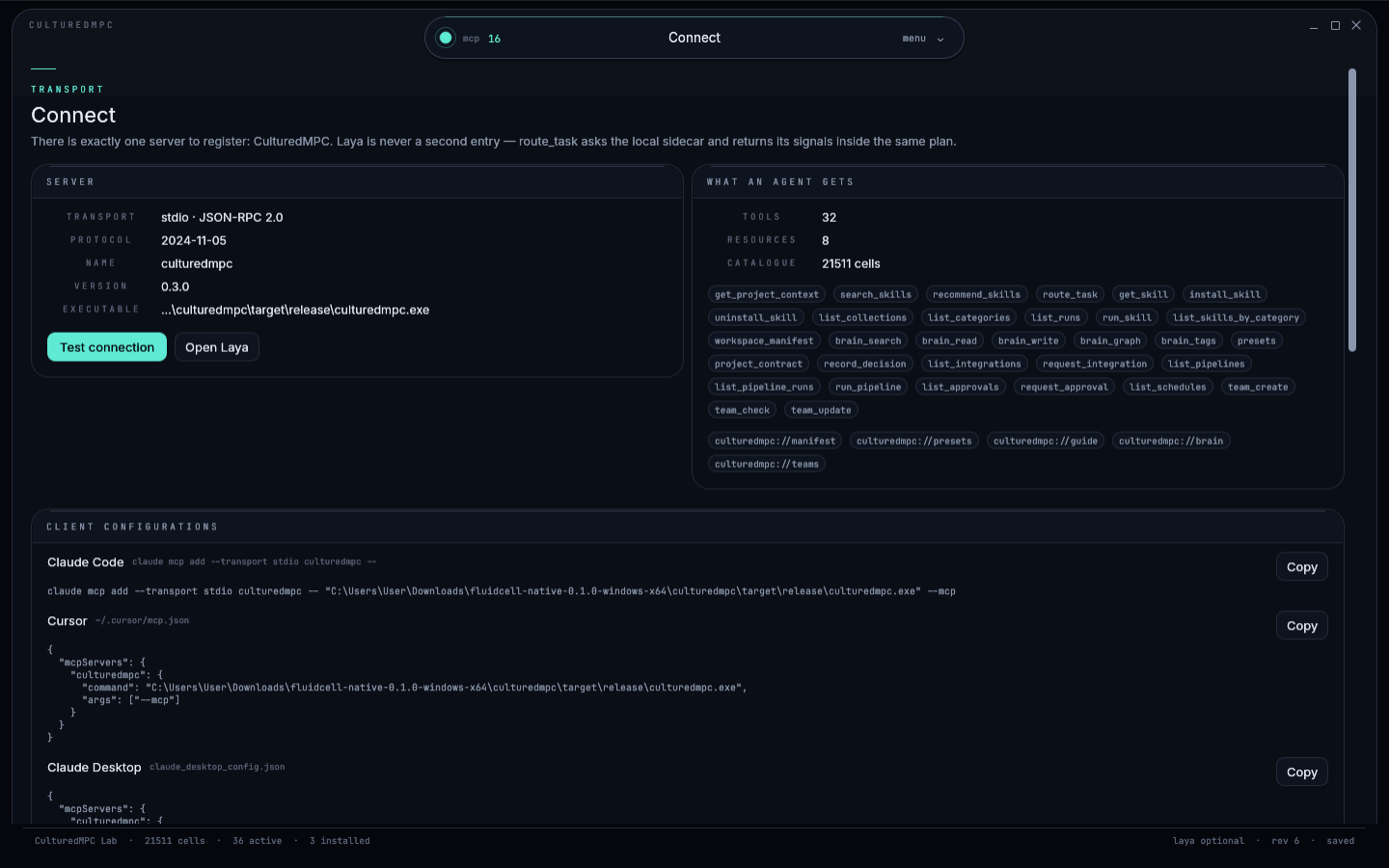This screenshot has width=1389, height=868.
Task: Click laya optional in status bar
Action: [1209, 841]
